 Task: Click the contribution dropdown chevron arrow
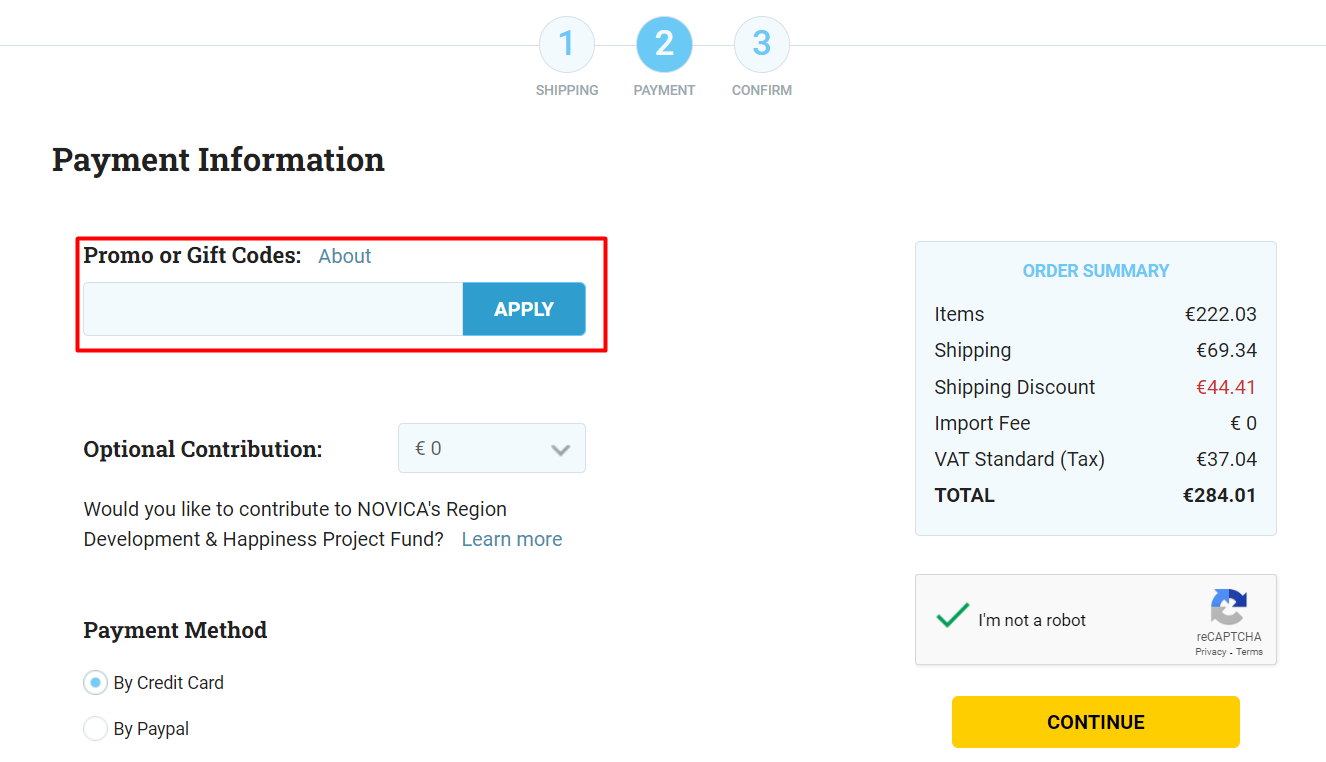coord(561,450)
